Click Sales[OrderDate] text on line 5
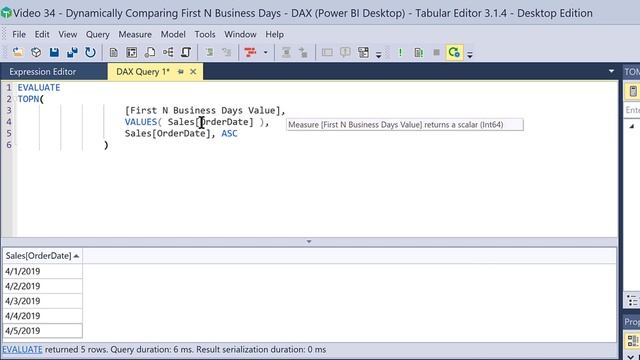640x360 pixels. coord(168,133)
